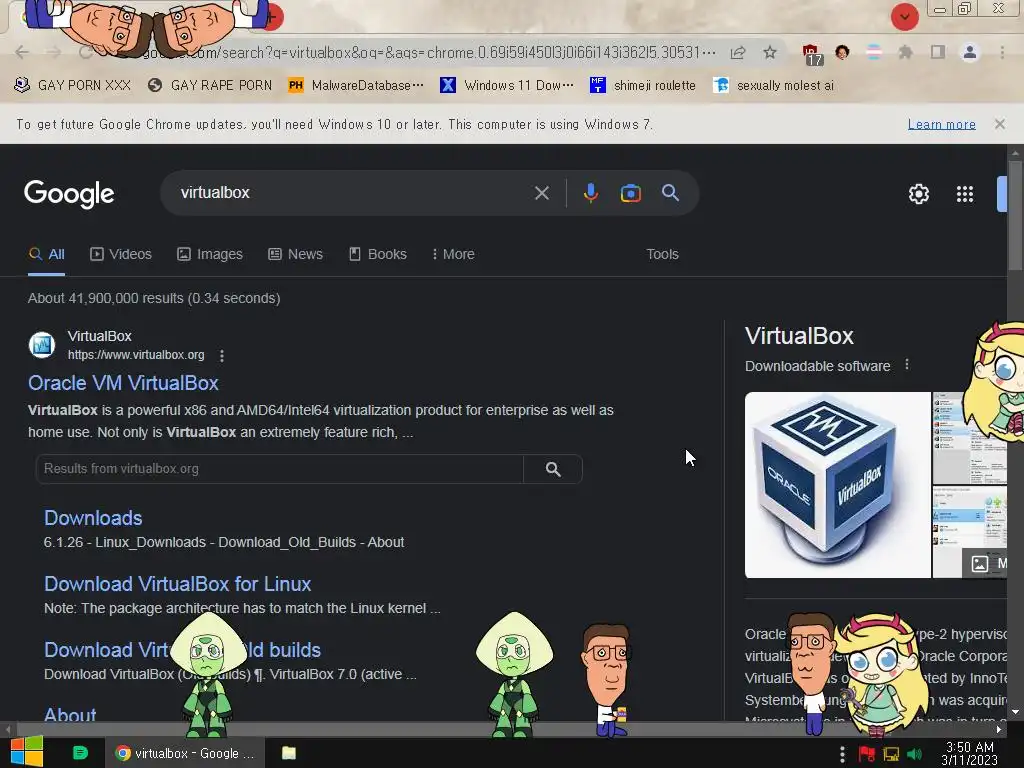Go back using the browser back arrow
The image size is (1024, 768).
[22, 52]
